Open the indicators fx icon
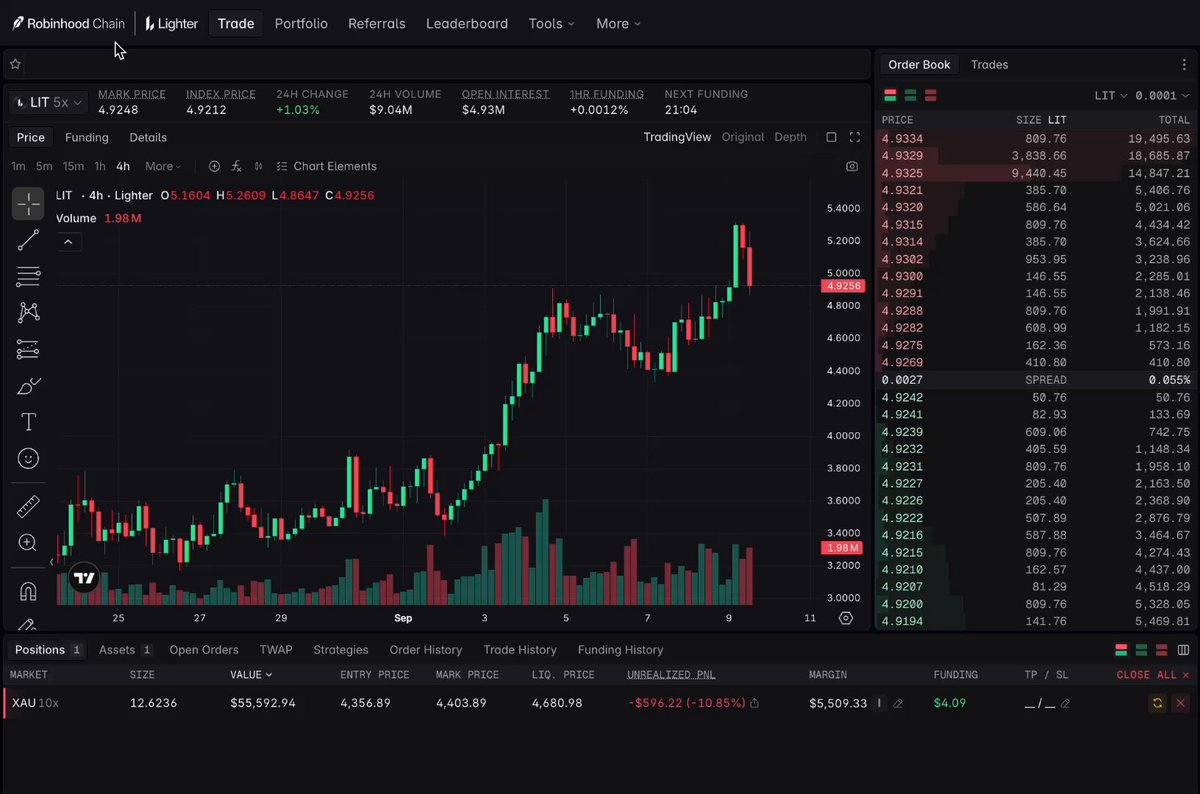Viewport: 1200px width, 794px height. (236, 166)
